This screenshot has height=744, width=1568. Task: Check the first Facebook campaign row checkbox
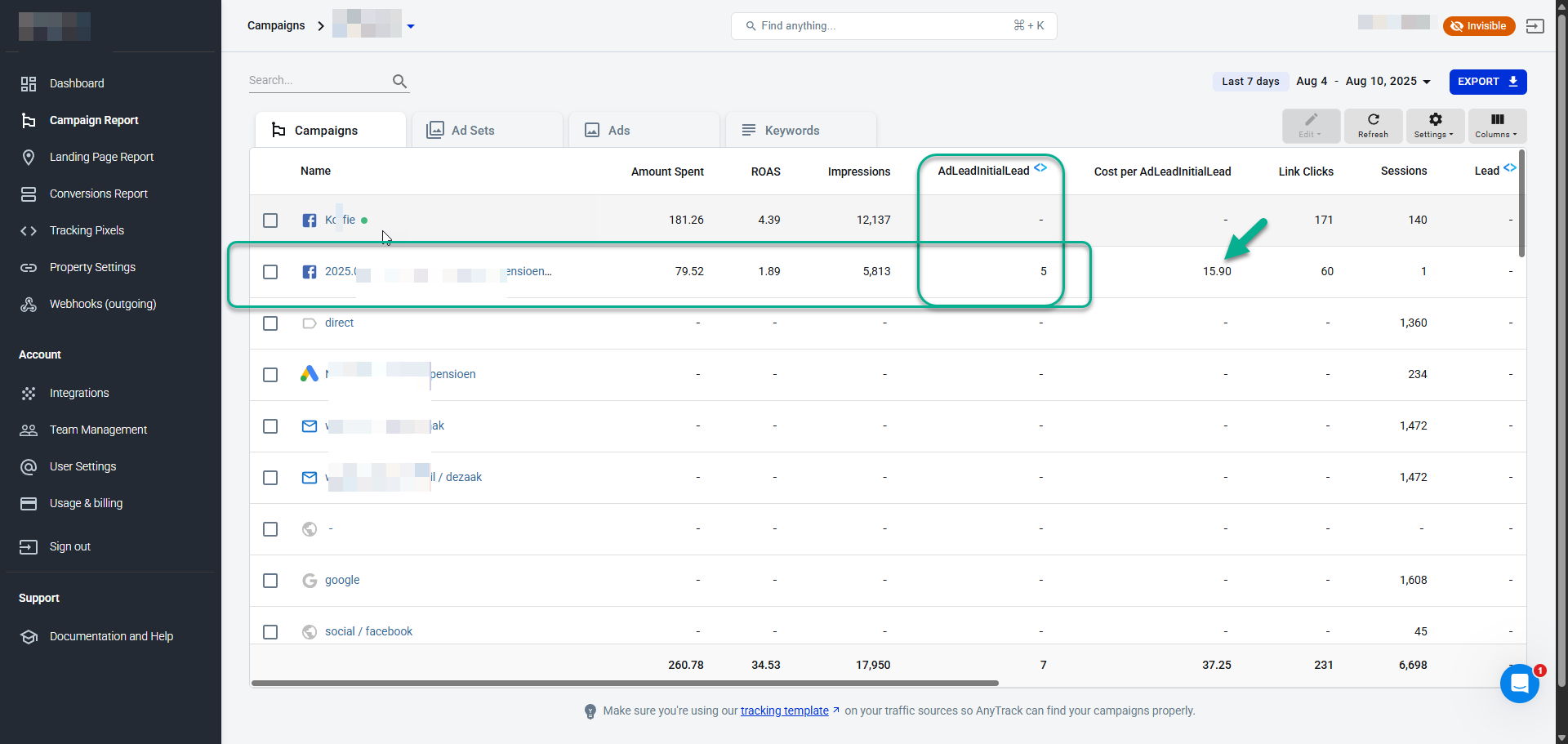270,221
